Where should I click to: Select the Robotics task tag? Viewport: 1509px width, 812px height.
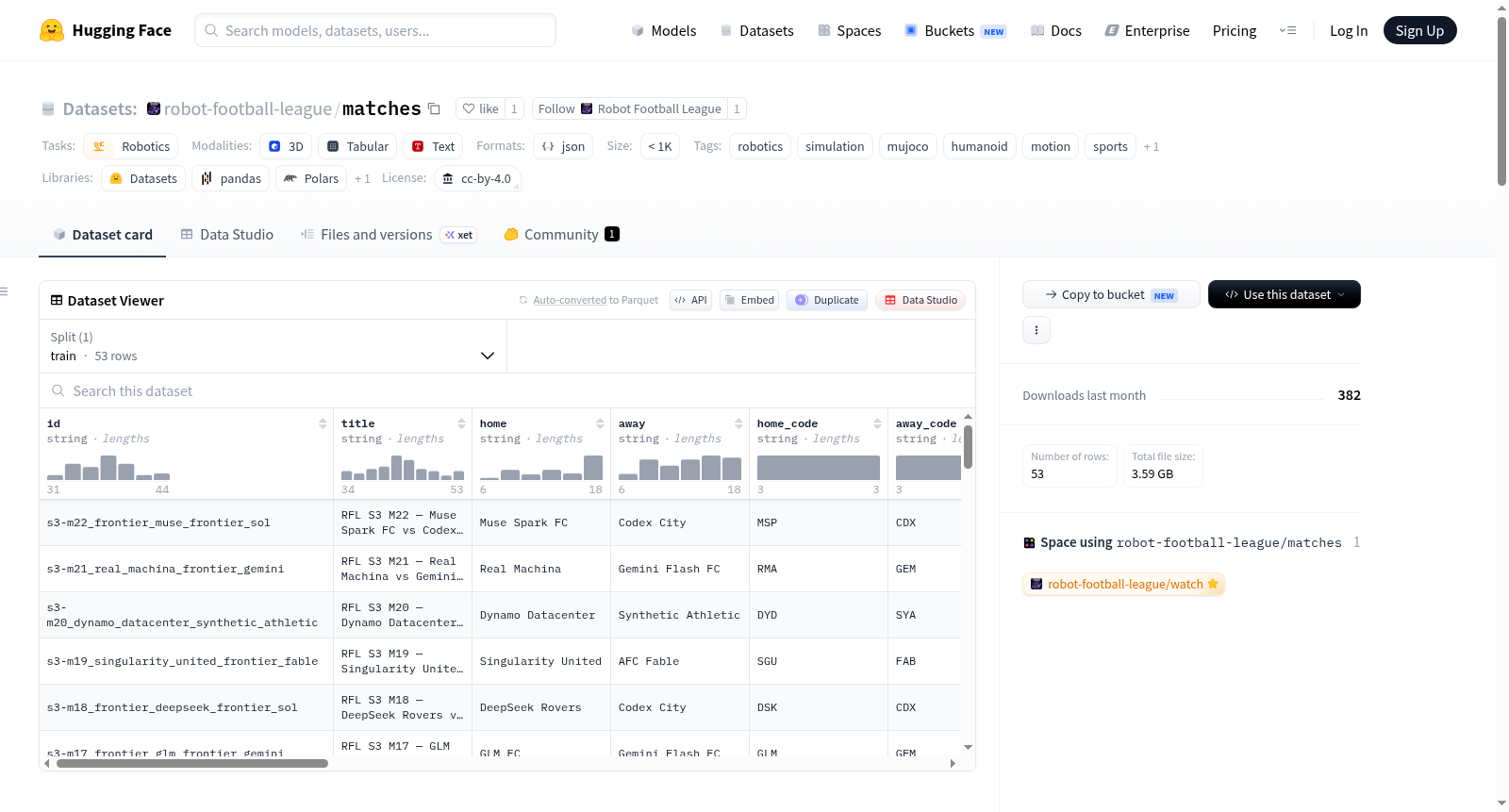tap(133, 146)
